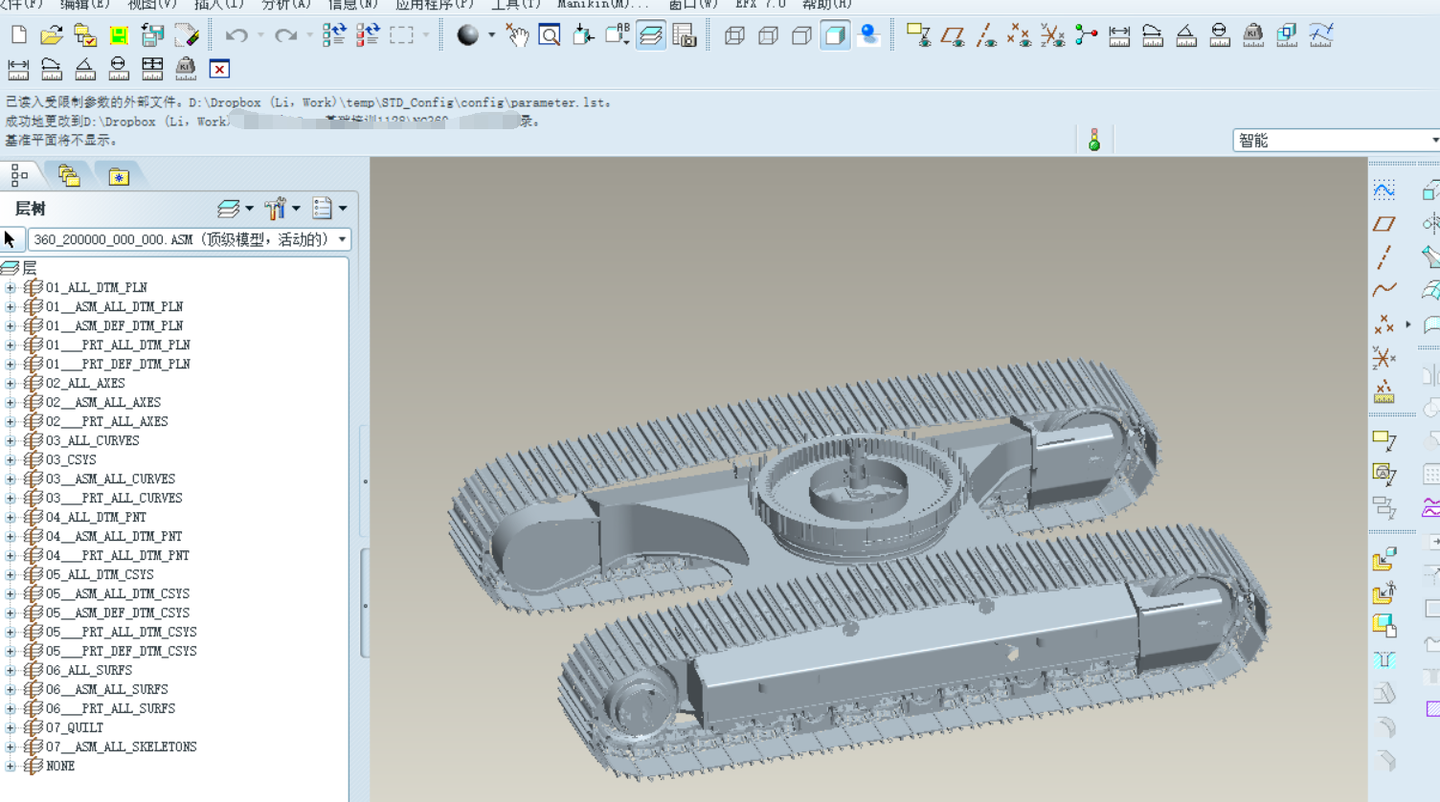Open the Manikin menu
Screen dimensions: 1440x802
(x=603, y=4)
